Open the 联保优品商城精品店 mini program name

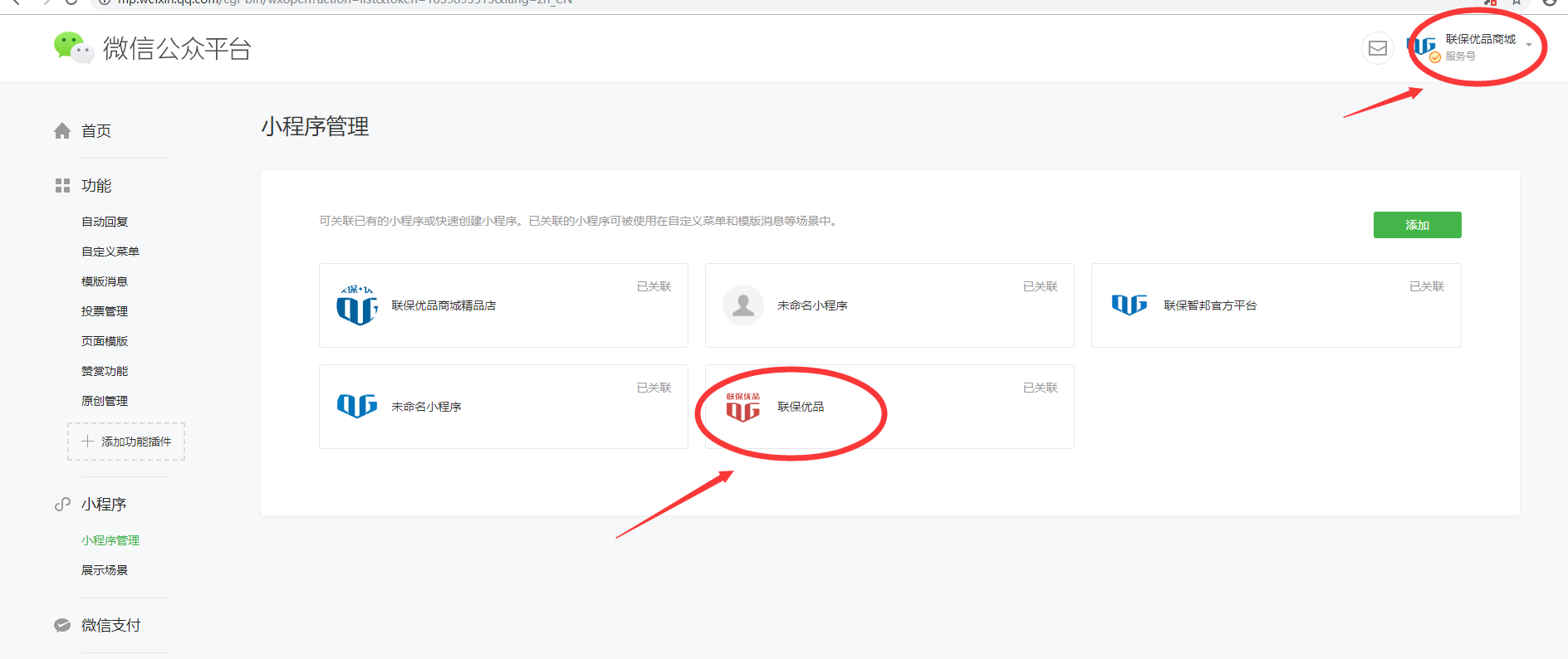(x=443, y=305)
